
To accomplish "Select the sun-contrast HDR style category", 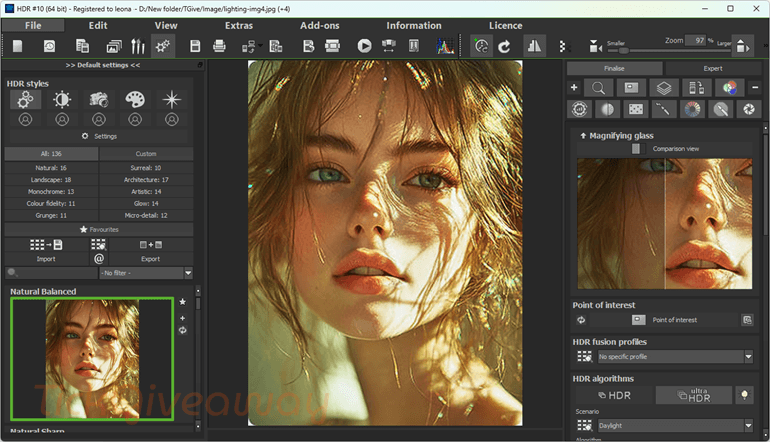I will [62, 100].
